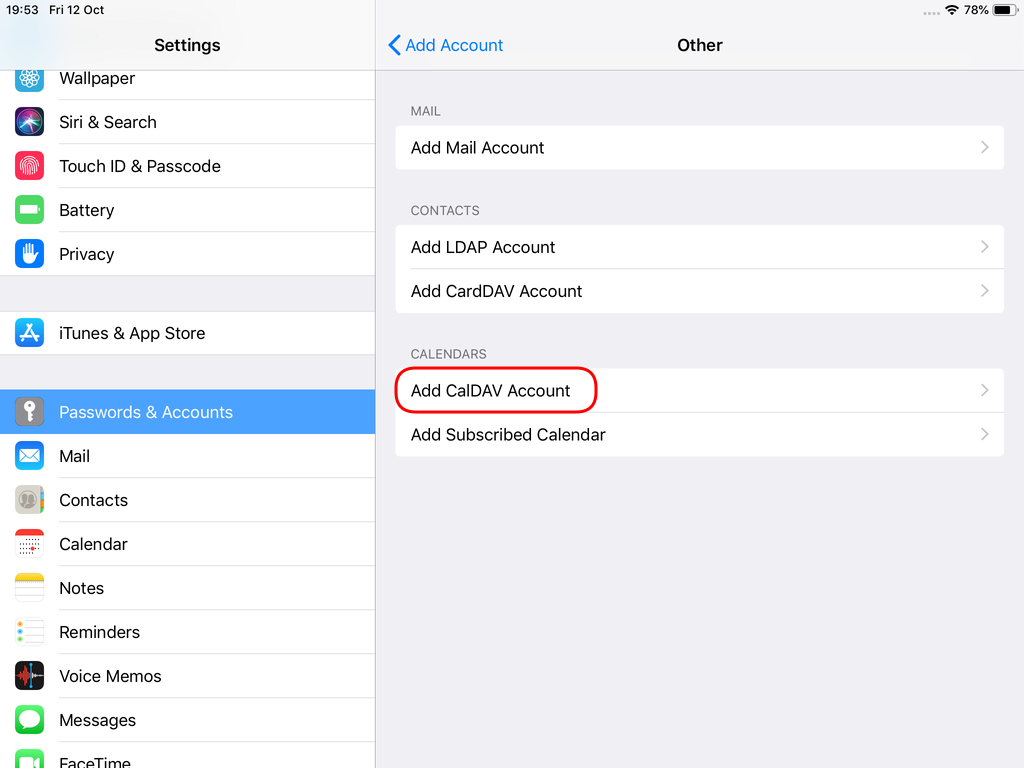The image size is (1024, 768).
Task: Open Siri & Search settings via its icon
Action: point(29,121)
